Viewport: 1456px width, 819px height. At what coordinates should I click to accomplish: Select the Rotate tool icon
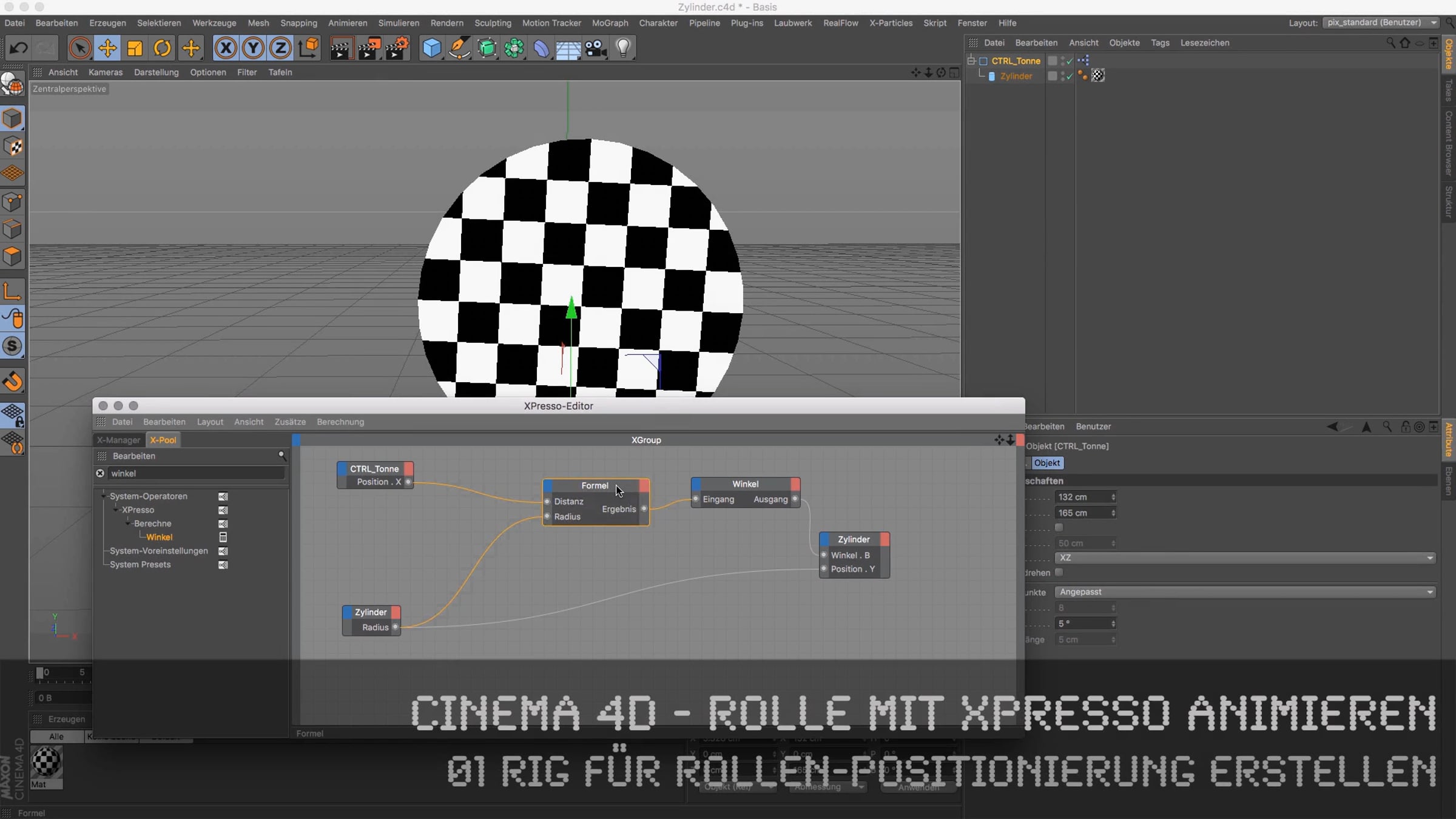[162, 48]
